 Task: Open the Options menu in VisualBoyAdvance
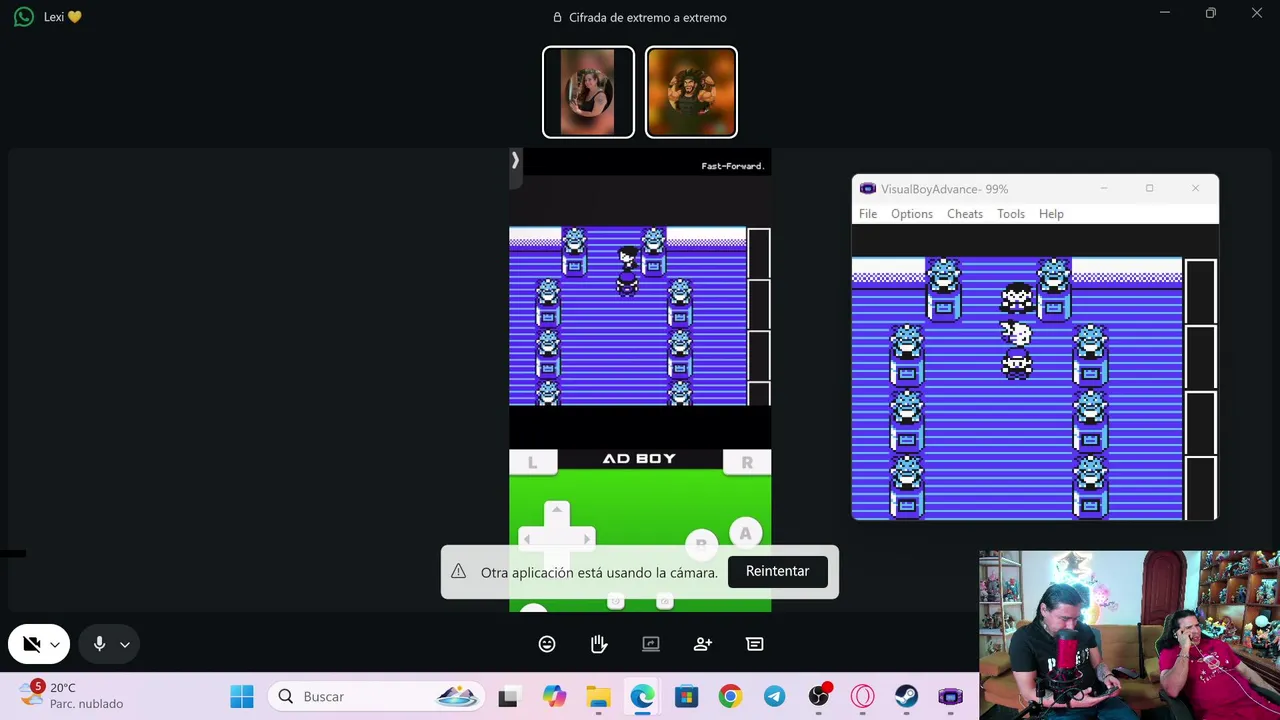pyautogui.click(x=912, y=214)
